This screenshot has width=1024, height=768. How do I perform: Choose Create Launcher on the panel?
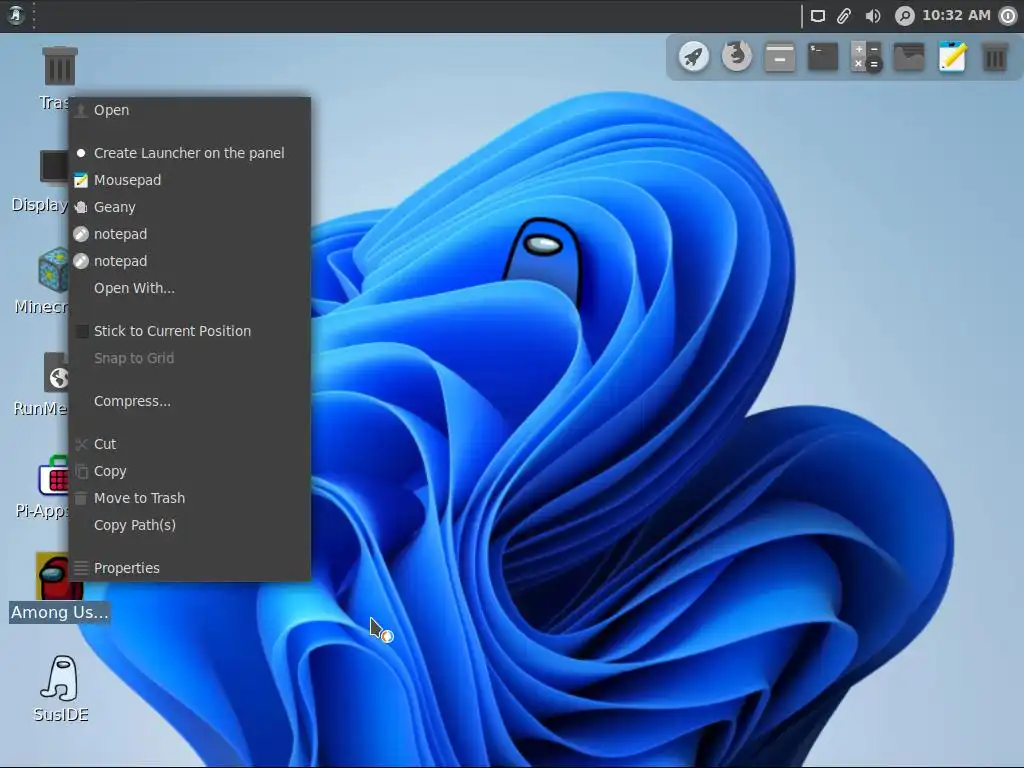190,153
